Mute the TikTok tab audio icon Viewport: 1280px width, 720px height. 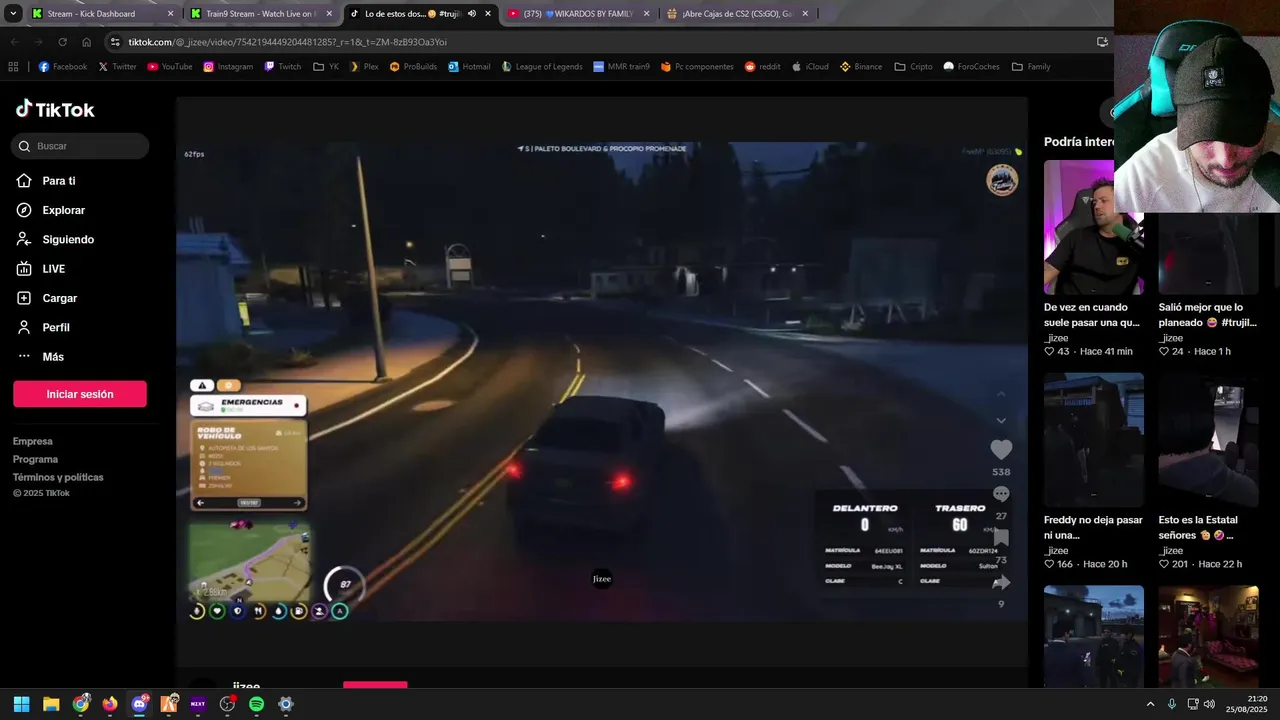[472, 14]
